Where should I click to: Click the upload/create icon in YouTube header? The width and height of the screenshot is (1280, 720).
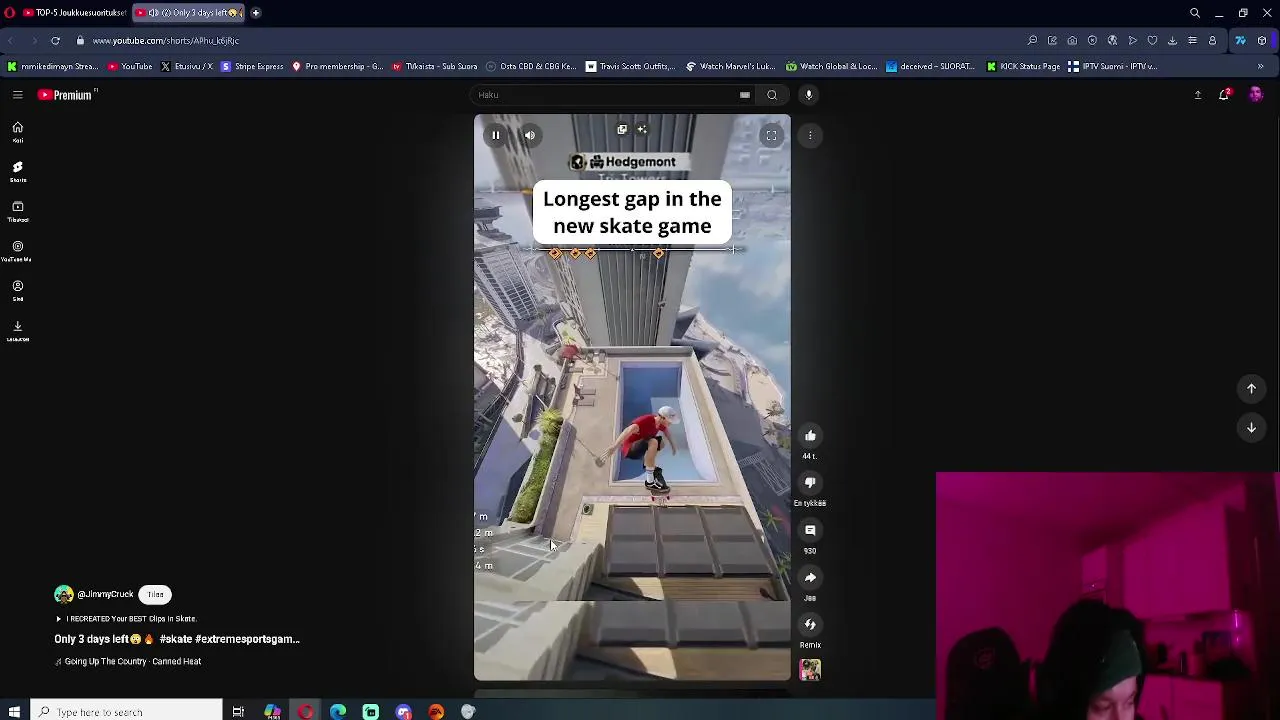tap(1197, 95)
